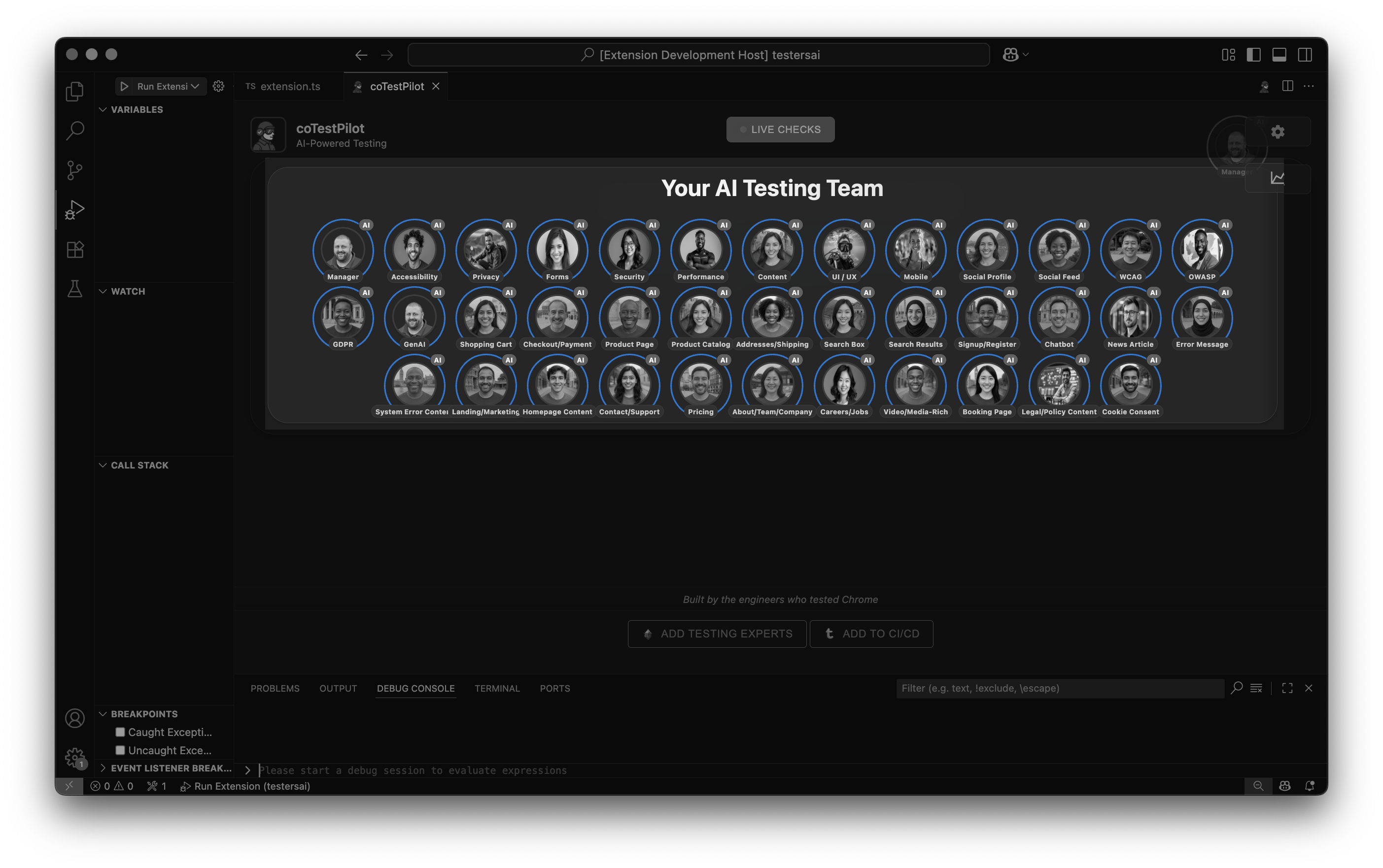
Task: Switch to the PORTS panel tab
Action: pos(555,688)
